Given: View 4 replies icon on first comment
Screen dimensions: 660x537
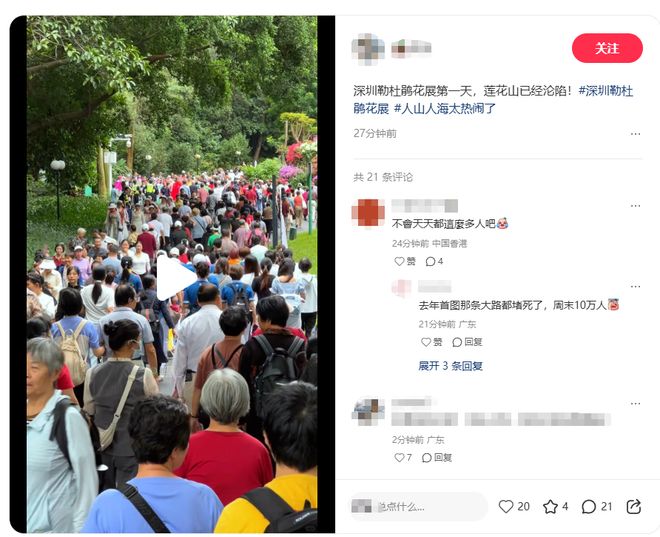Looking at the screenshot, I should click(x=434, y=261).
